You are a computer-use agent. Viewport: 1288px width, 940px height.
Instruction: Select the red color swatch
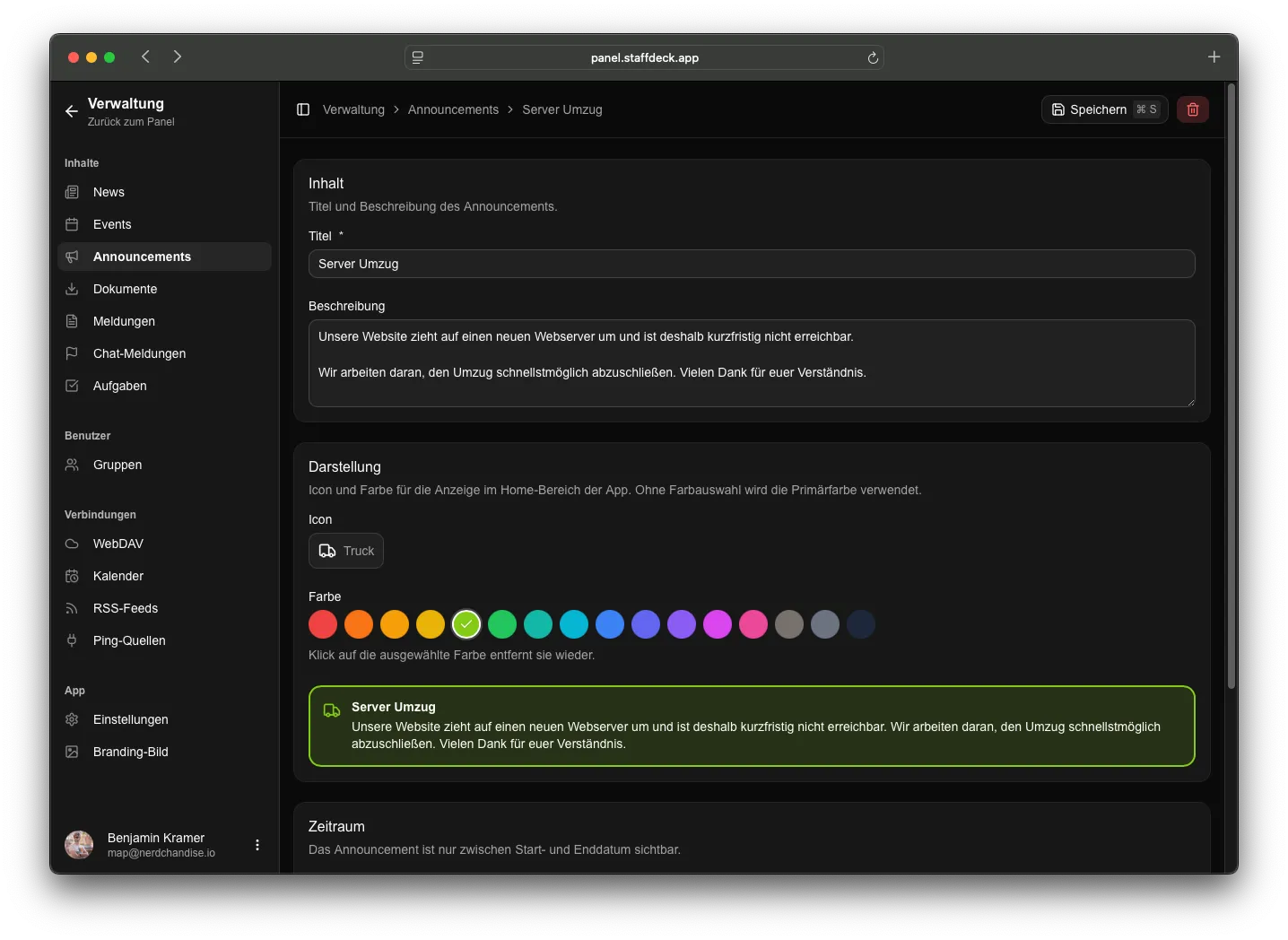coord(323,624)
